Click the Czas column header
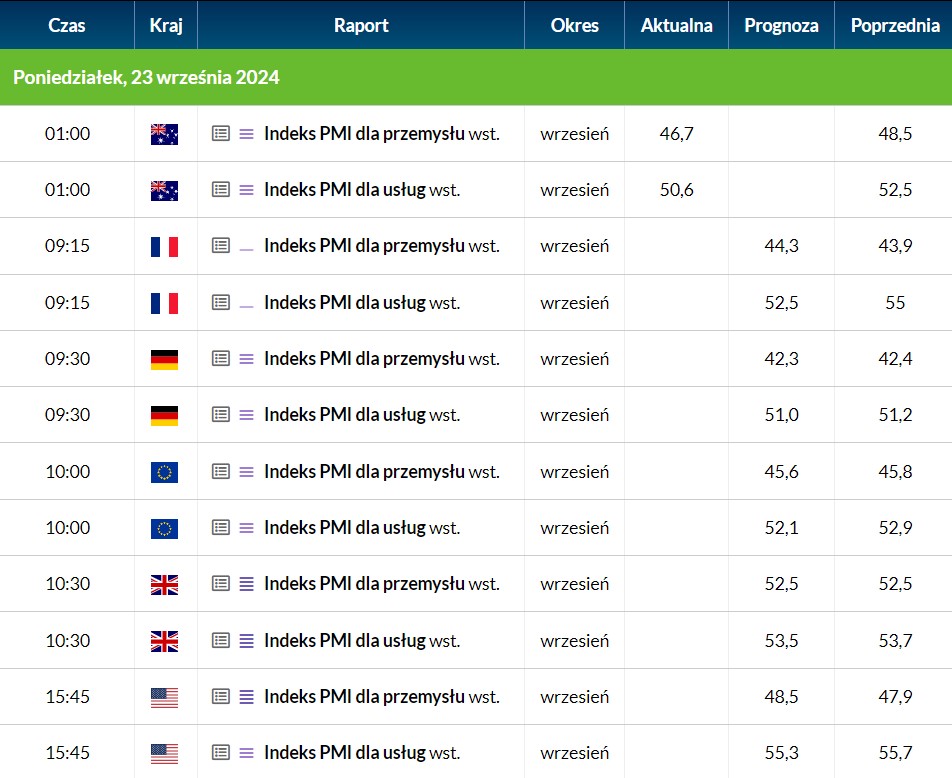952x778 pixels. pyautogui.click(x=67, y=25)
